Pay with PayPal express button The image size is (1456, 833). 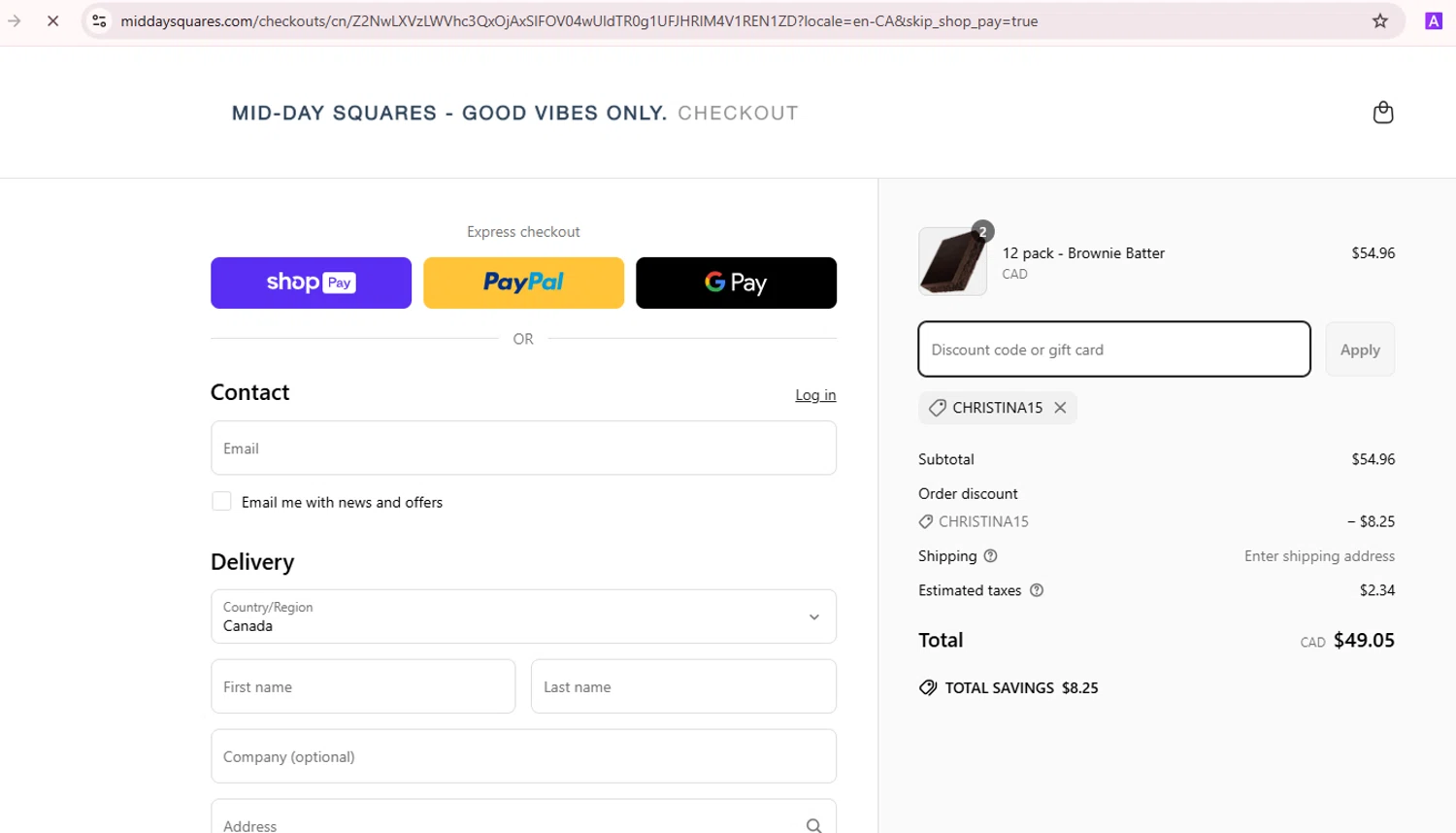pyautogui.click(x=523, y=283)
